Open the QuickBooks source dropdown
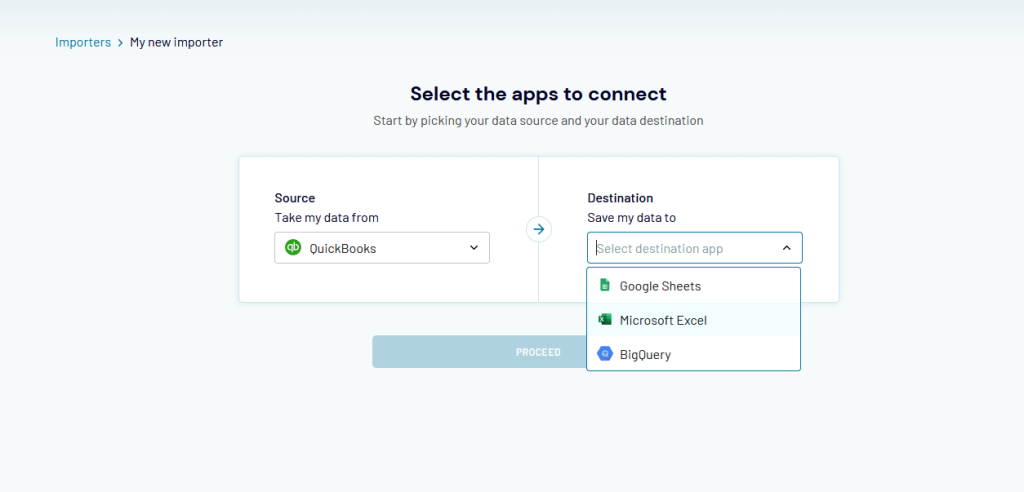1024x492 pixels. [x=382, y=248]
